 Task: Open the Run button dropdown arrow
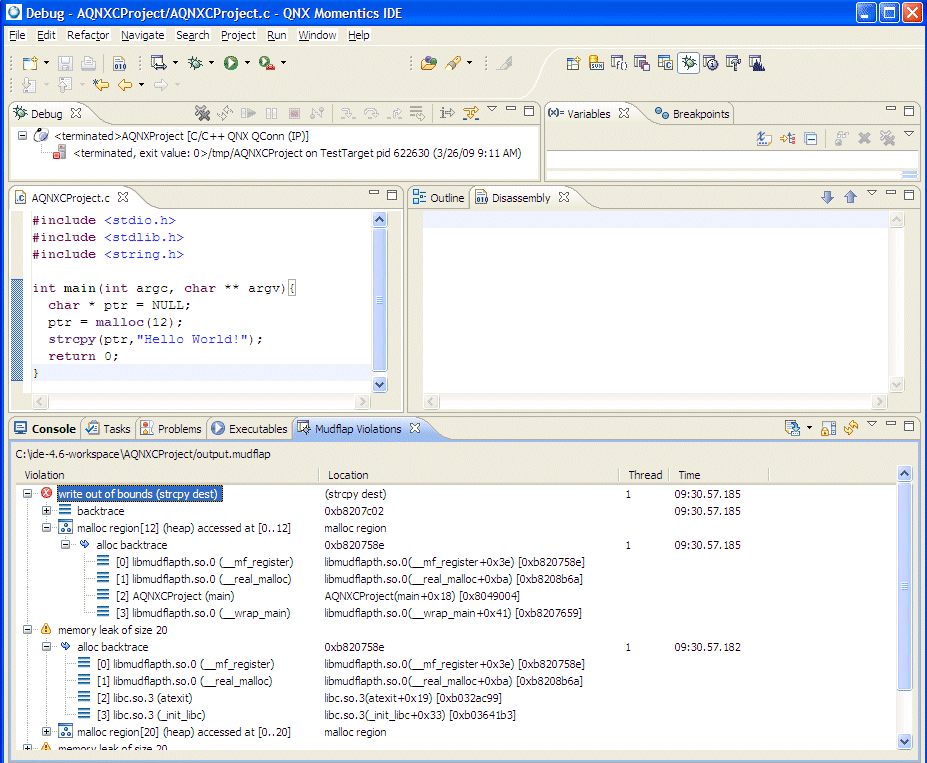[x=247, y=63]
